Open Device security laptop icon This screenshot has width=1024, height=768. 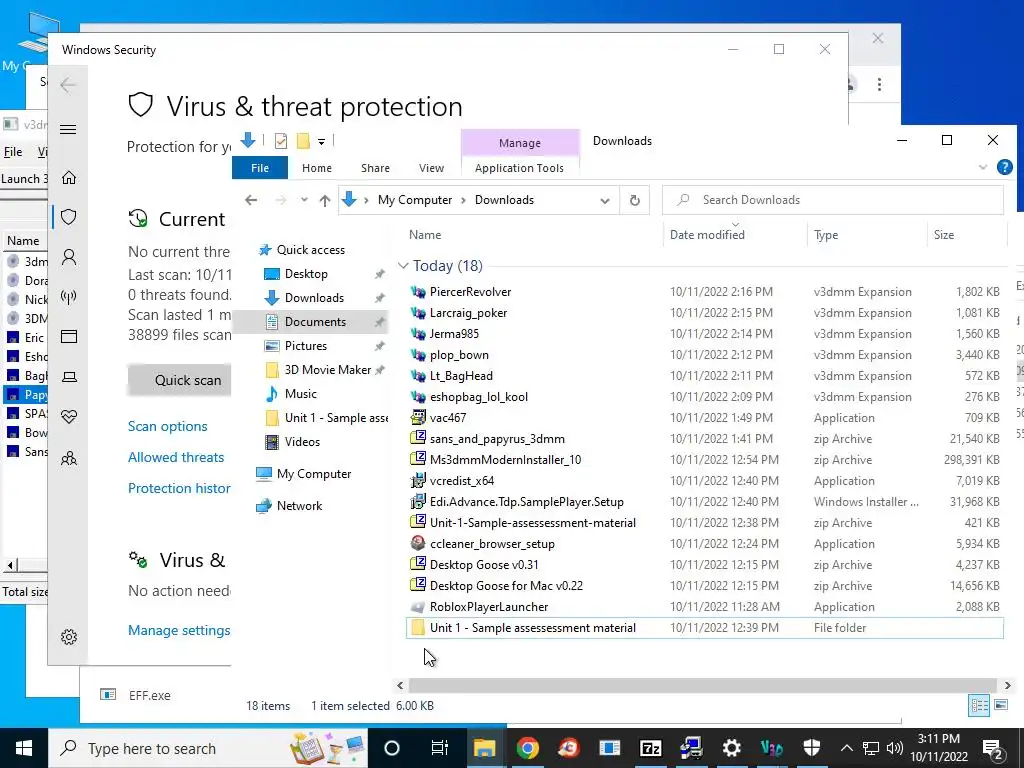click(x=69, y=377)
